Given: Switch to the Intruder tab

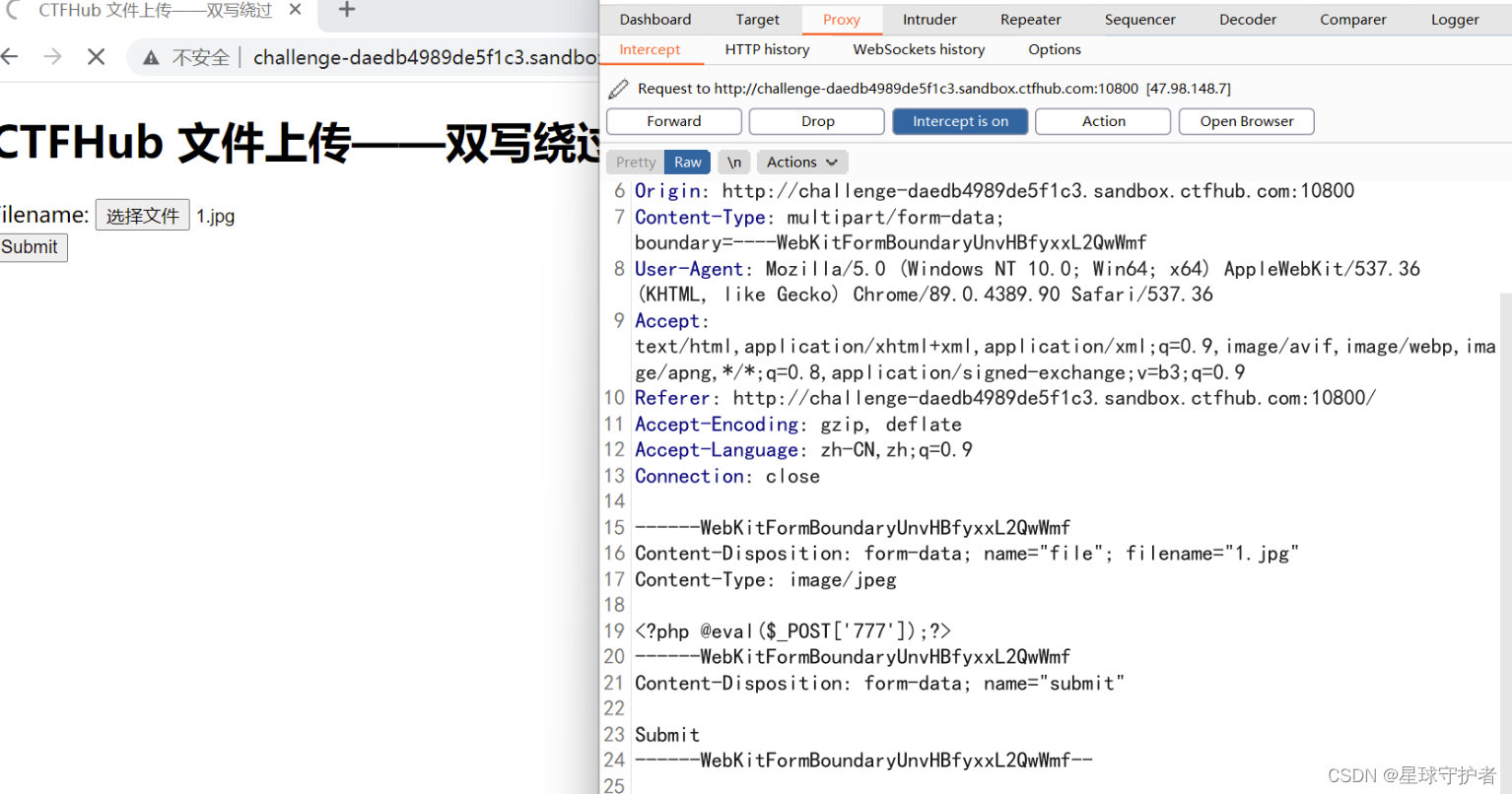Looking at the screenshot, I should 929,20.
